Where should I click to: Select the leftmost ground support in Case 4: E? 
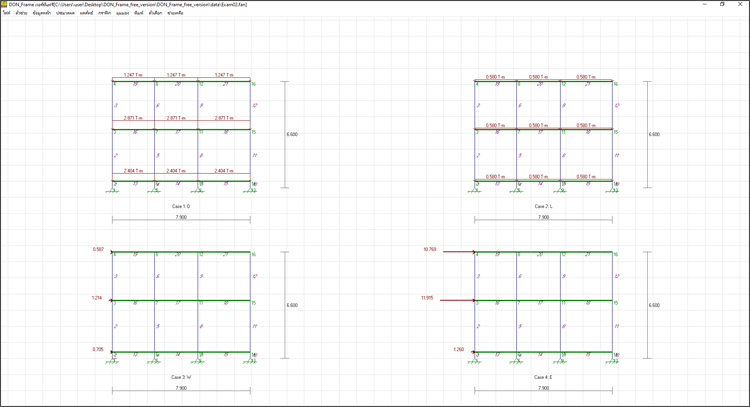point(474,358)
